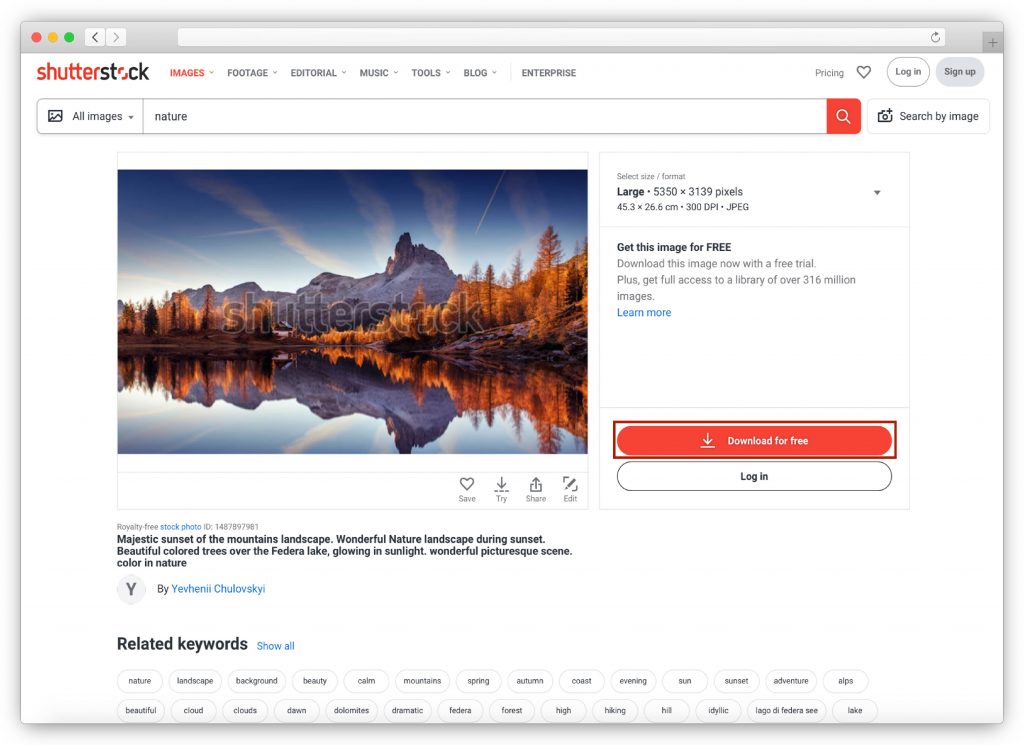Select the dolomites keyword tag

tap(351, 710)
